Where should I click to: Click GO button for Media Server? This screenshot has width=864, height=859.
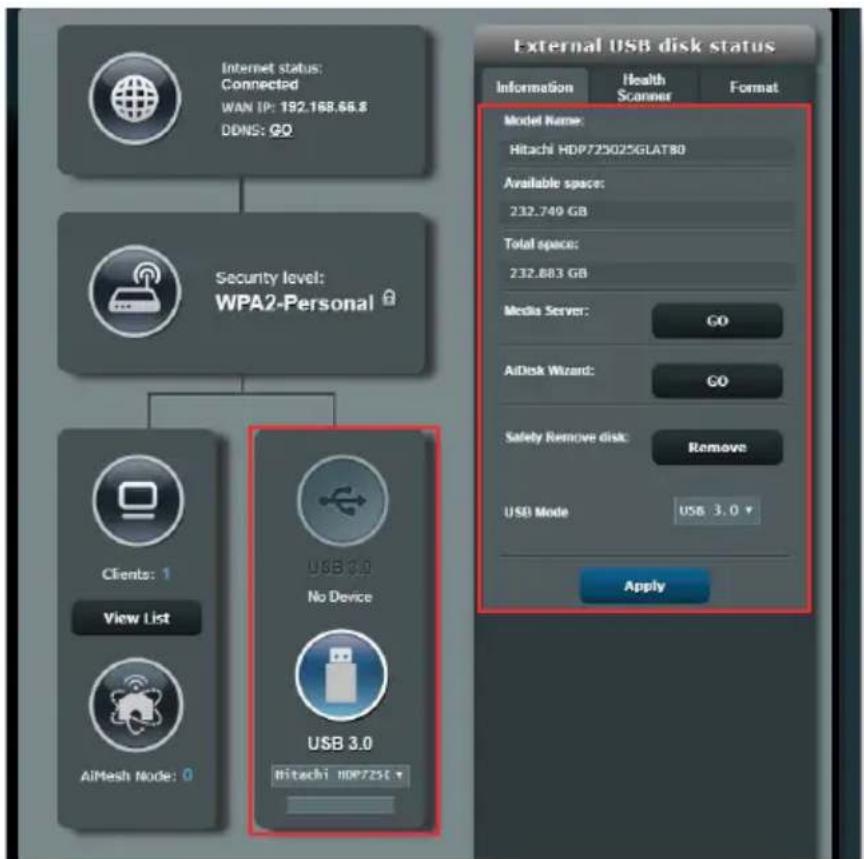[717, 321]
